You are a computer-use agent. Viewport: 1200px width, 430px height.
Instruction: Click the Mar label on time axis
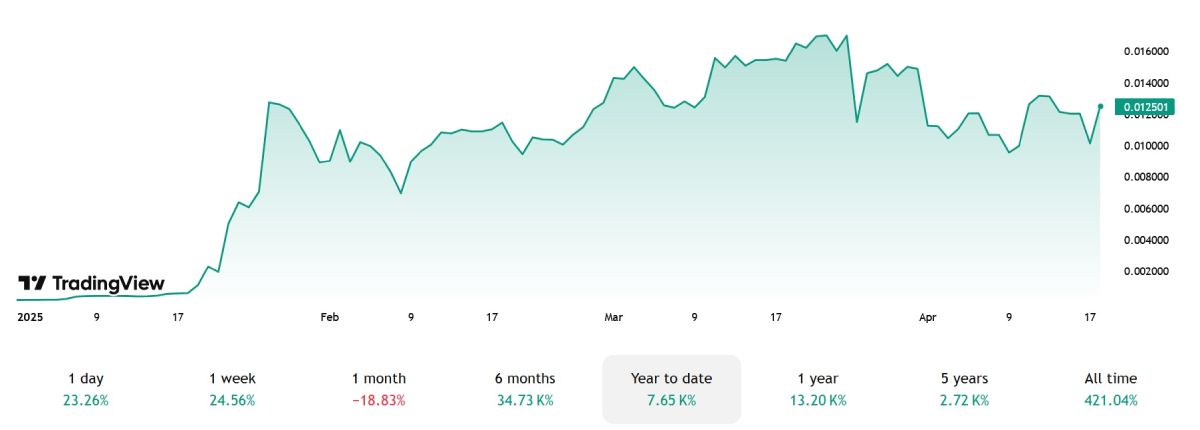613,317
